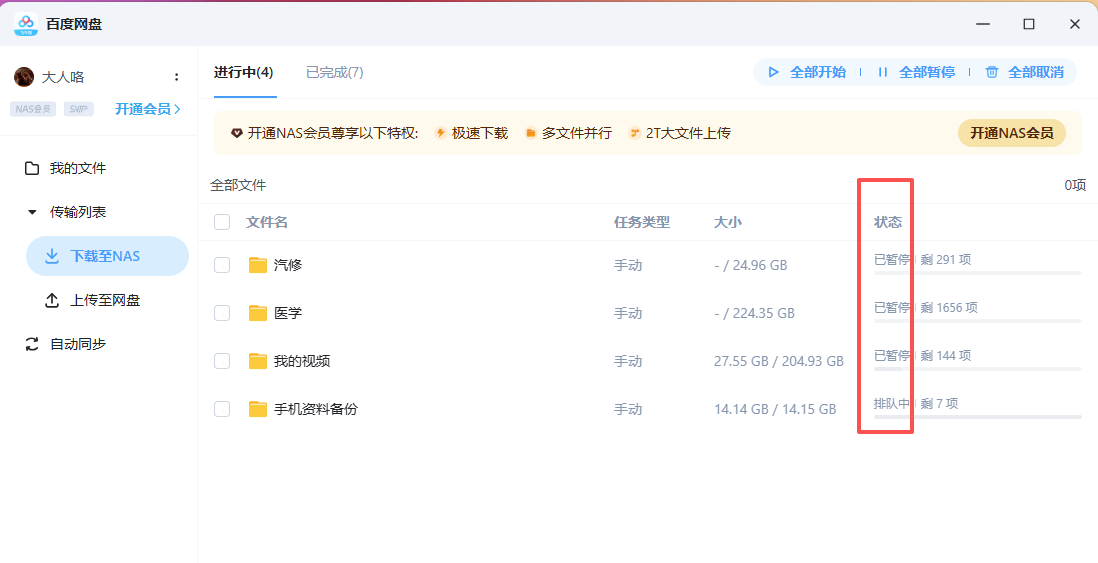The image size is (1098, 563).
Task: Click the 手机资料备份 folder icon
Action: pyautogui.click(x=258, y=409)
